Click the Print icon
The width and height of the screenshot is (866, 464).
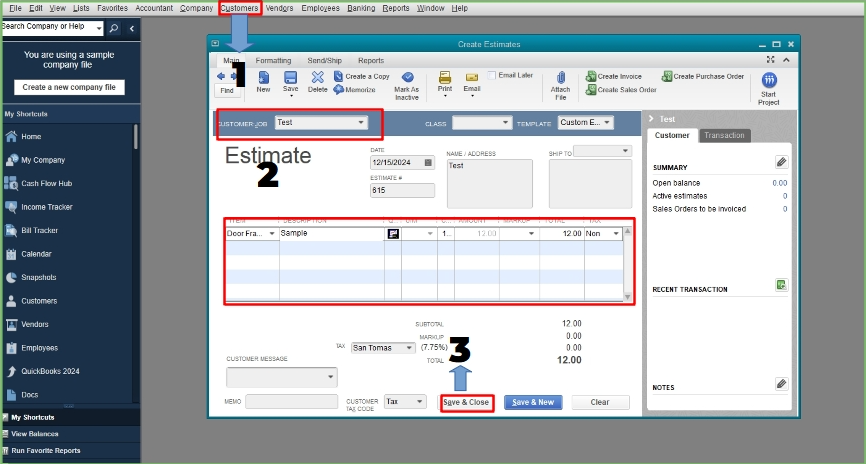point(445,77)
